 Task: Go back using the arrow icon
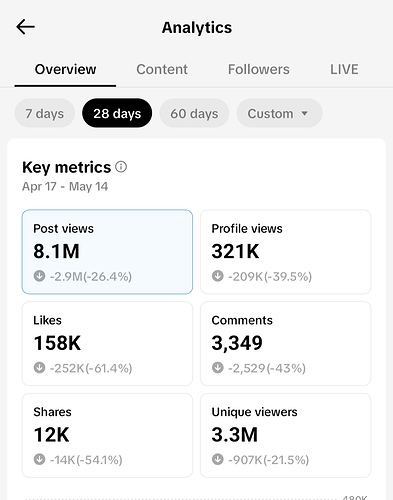25,27
